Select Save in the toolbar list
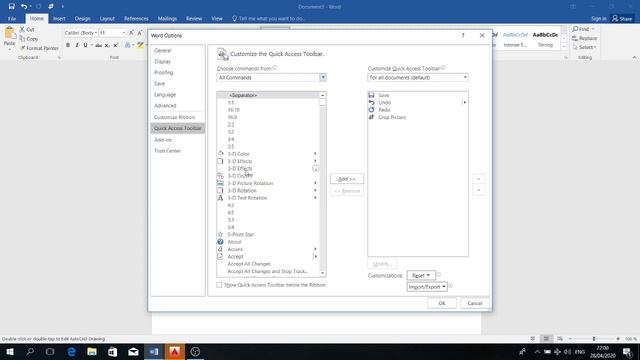 pos(418,95)
